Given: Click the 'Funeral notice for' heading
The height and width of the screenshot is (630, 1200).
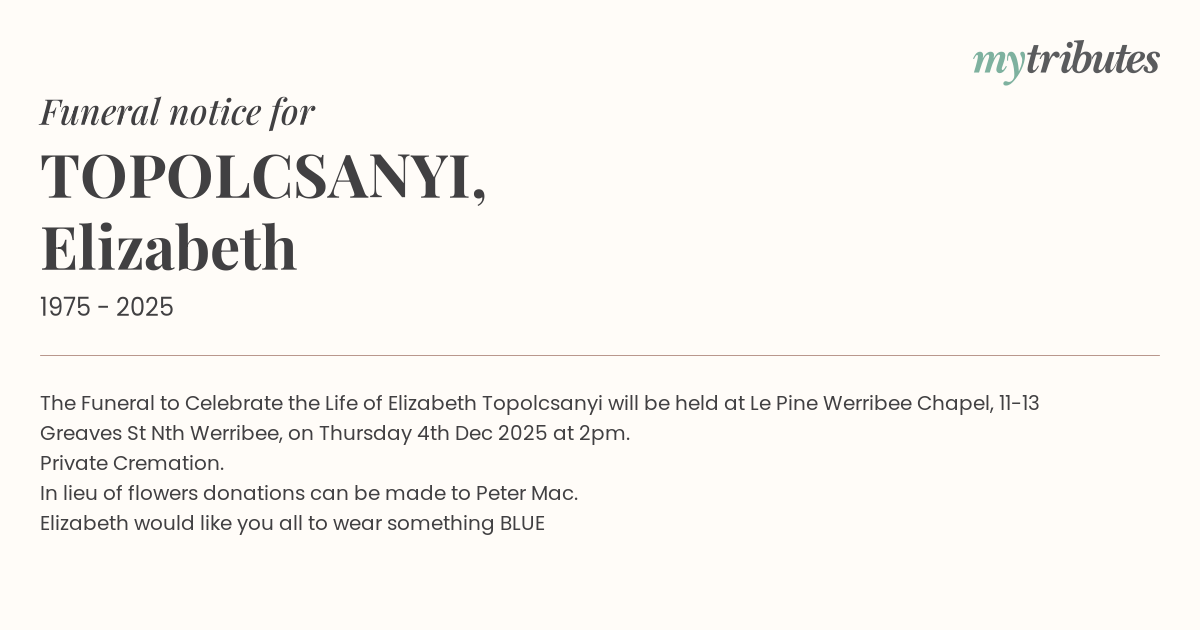Looking at the screenshot, I should pos(177,112).
